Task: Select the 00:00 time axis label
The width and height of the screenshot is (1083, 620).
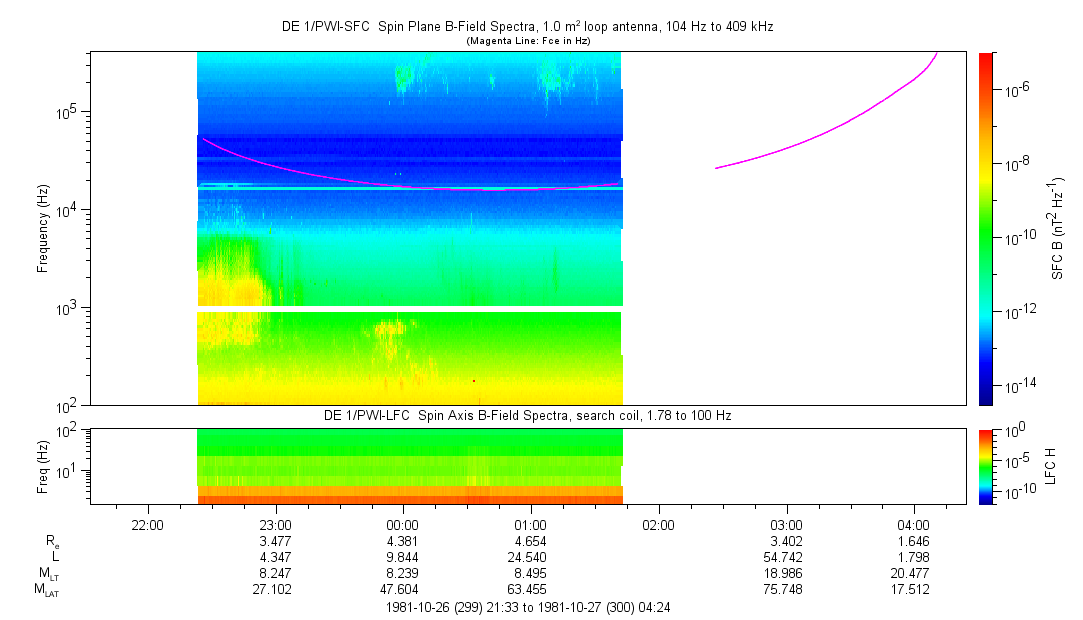Action: 402,525
